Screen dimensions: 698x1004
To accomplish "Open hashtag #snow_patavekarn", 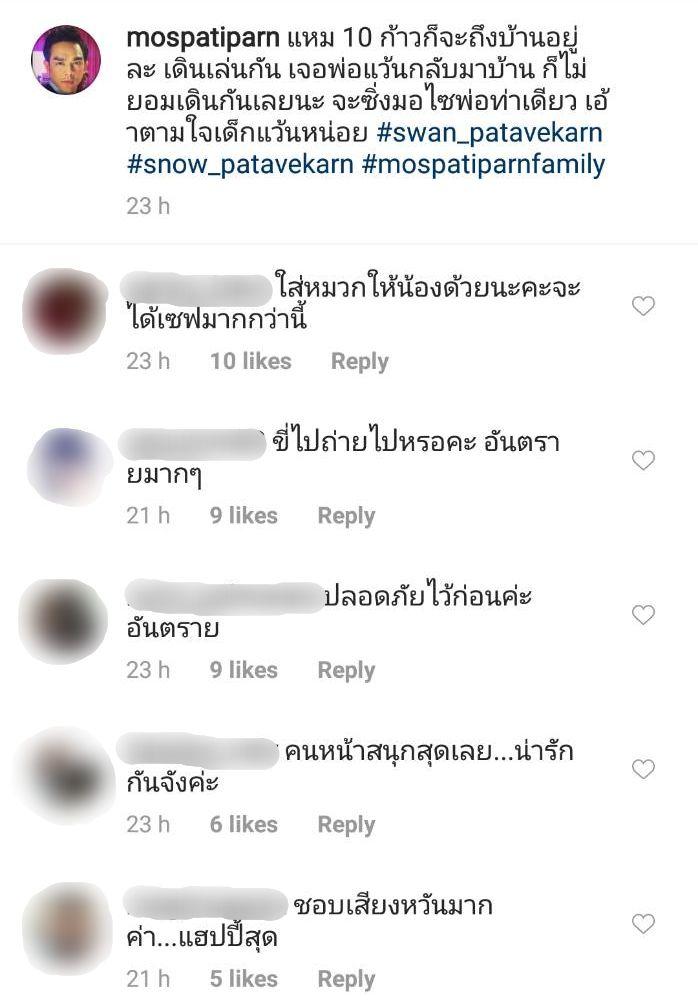I will (x=240, y=165).
